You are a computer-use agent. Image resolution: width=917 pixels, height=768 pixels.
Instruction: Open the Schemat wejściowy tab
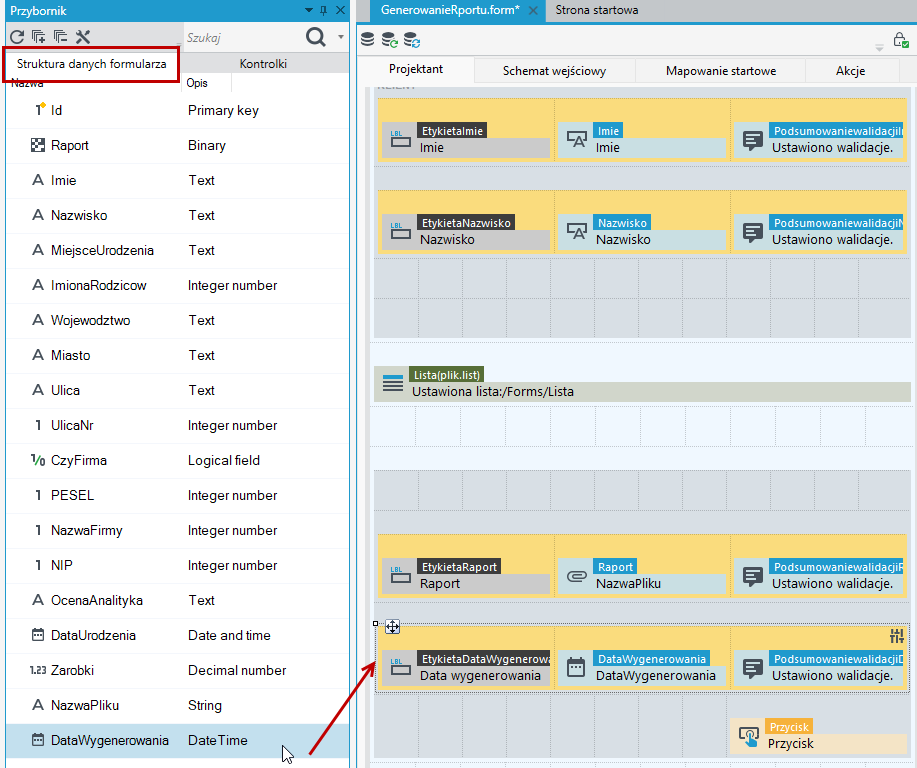[554, 71]
